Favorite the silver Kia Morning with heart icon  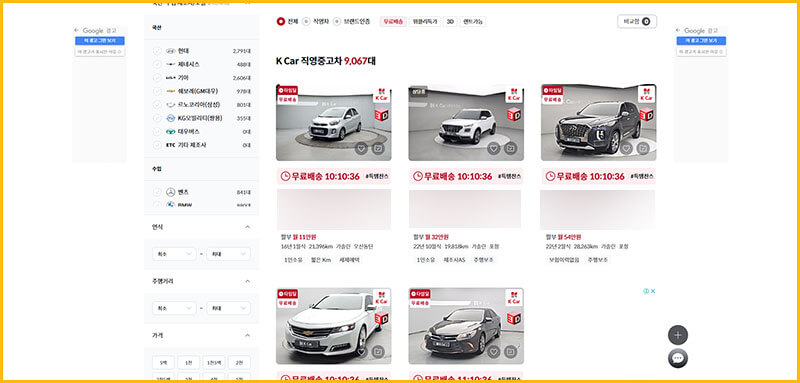tap(361, 148)
